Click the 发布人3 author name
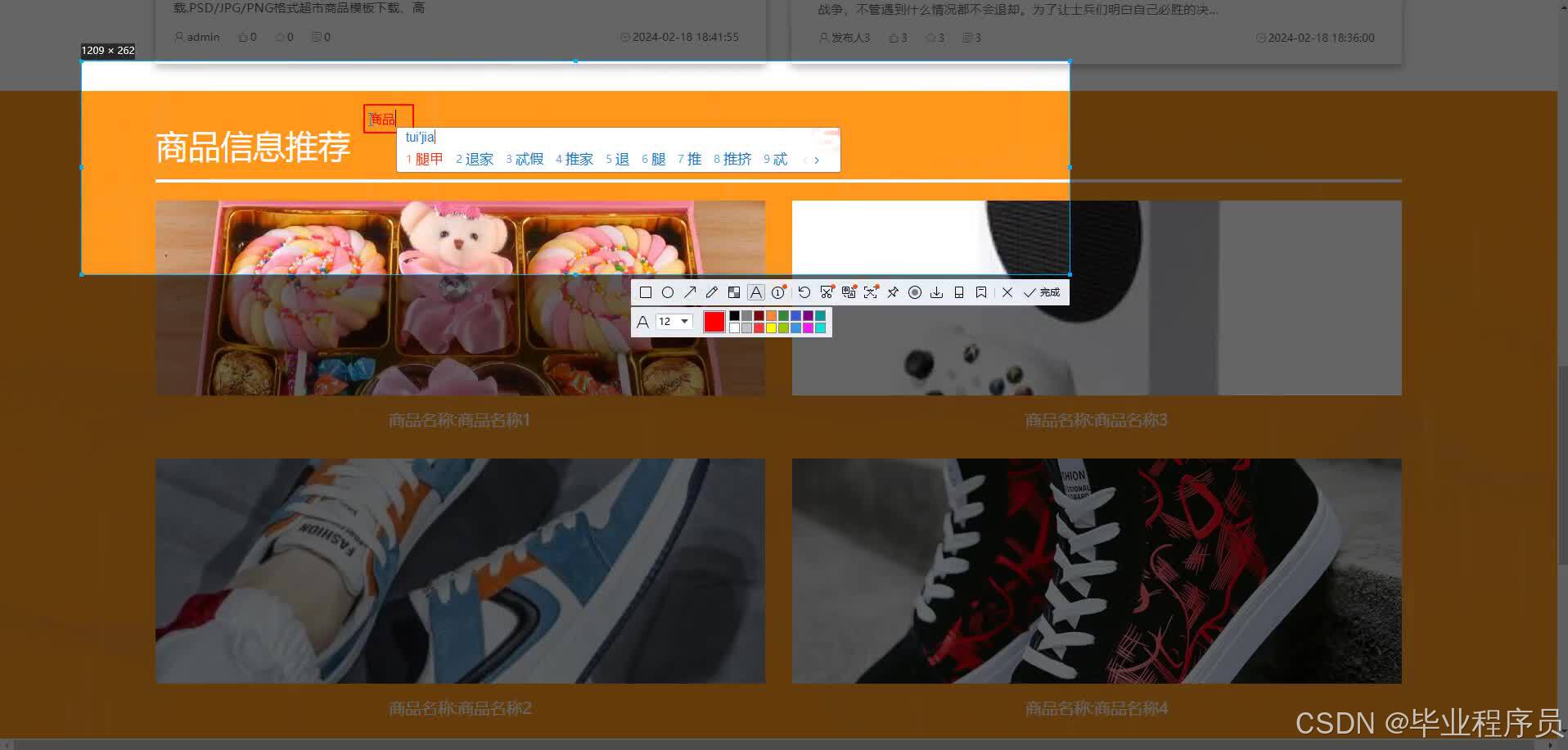Image resolution: width=1568 pixels, height=750 pixels. tap(850, 38)
